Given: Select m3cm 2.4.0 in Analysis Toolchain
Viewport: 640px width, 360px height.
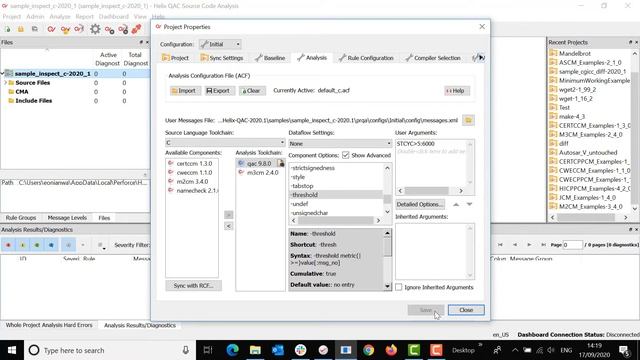Looking at the screenshot, I should pyautogui.click(x=260, y=173).
